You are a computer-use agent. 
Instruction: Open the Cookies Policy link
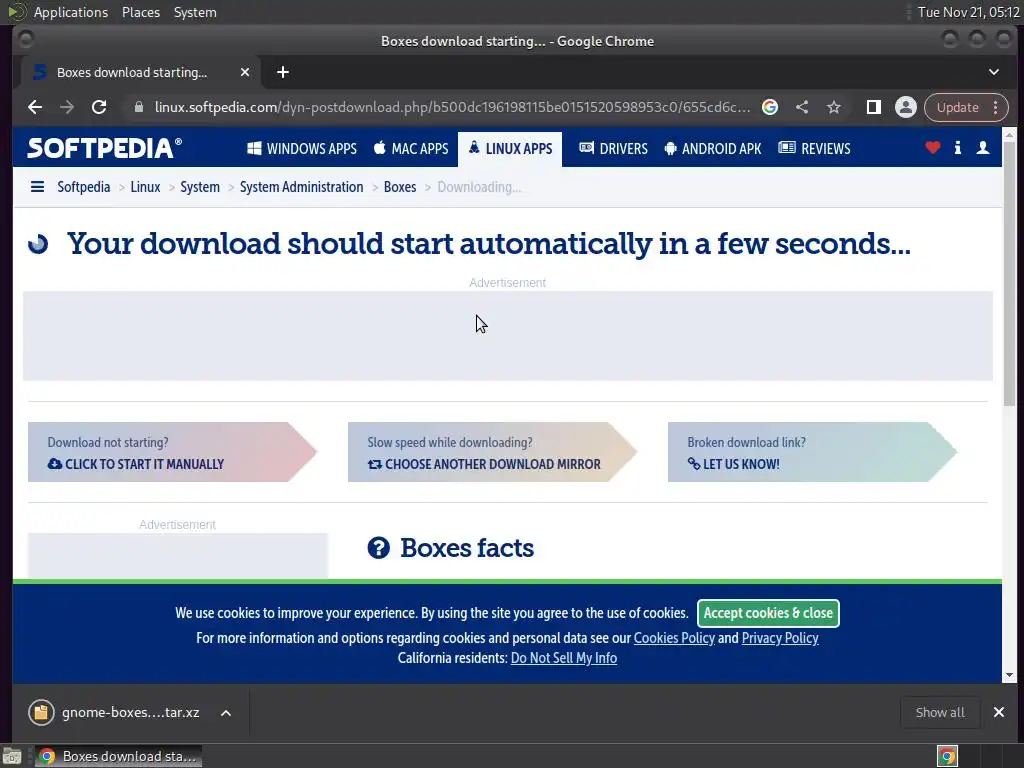(674, 638)
